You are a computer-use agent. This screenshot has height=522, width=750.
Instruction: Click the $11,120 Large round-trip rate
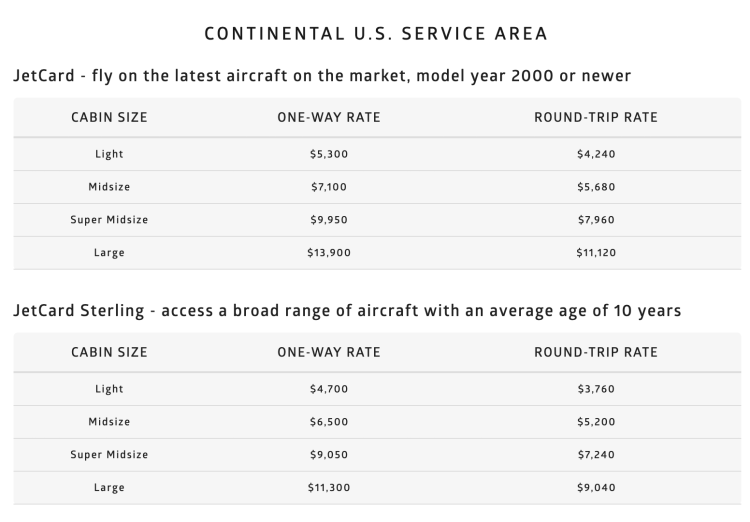click(x=596, y=253)
